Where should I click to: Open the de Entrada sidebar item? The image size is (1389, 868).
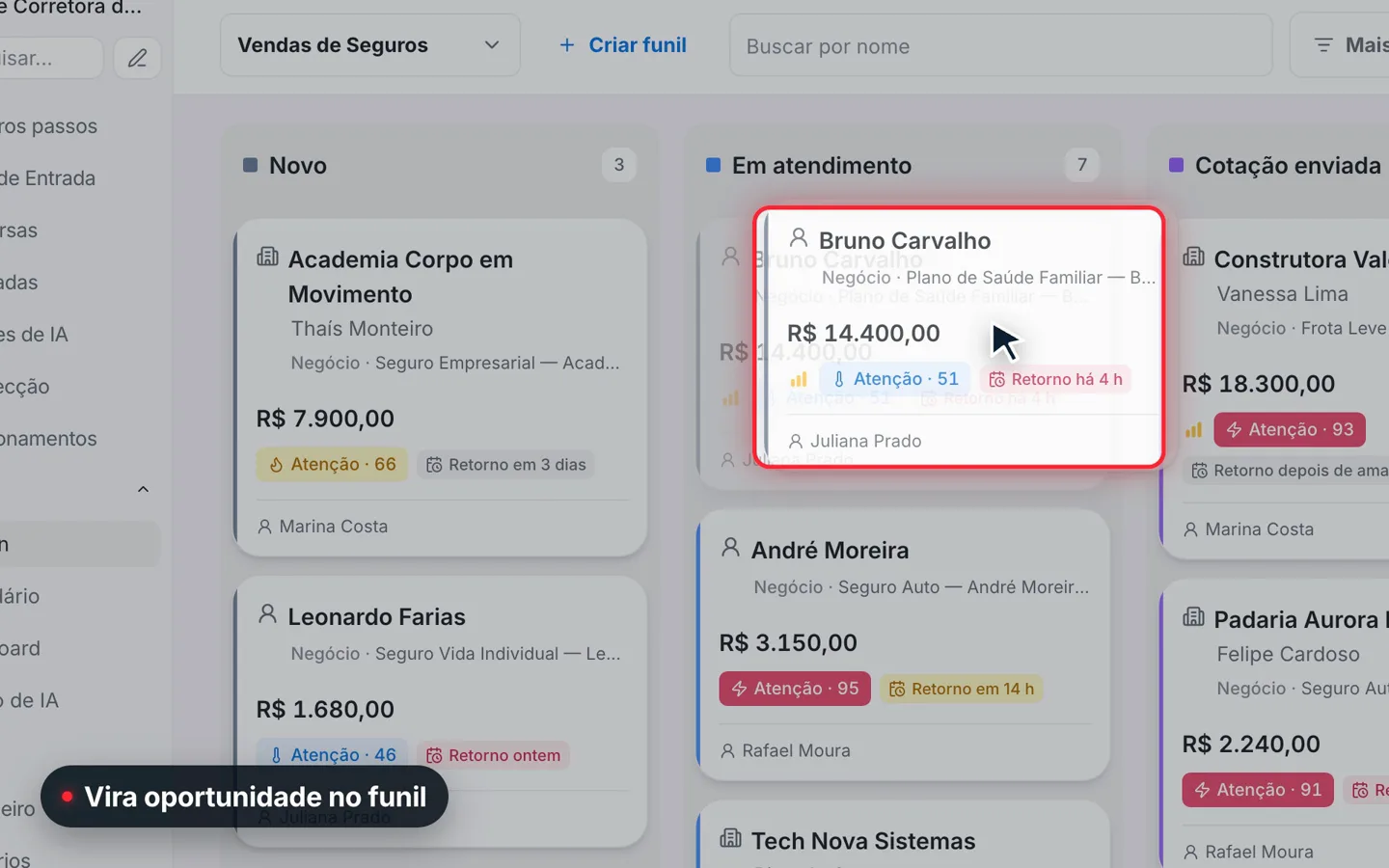(x=48, y=178)
